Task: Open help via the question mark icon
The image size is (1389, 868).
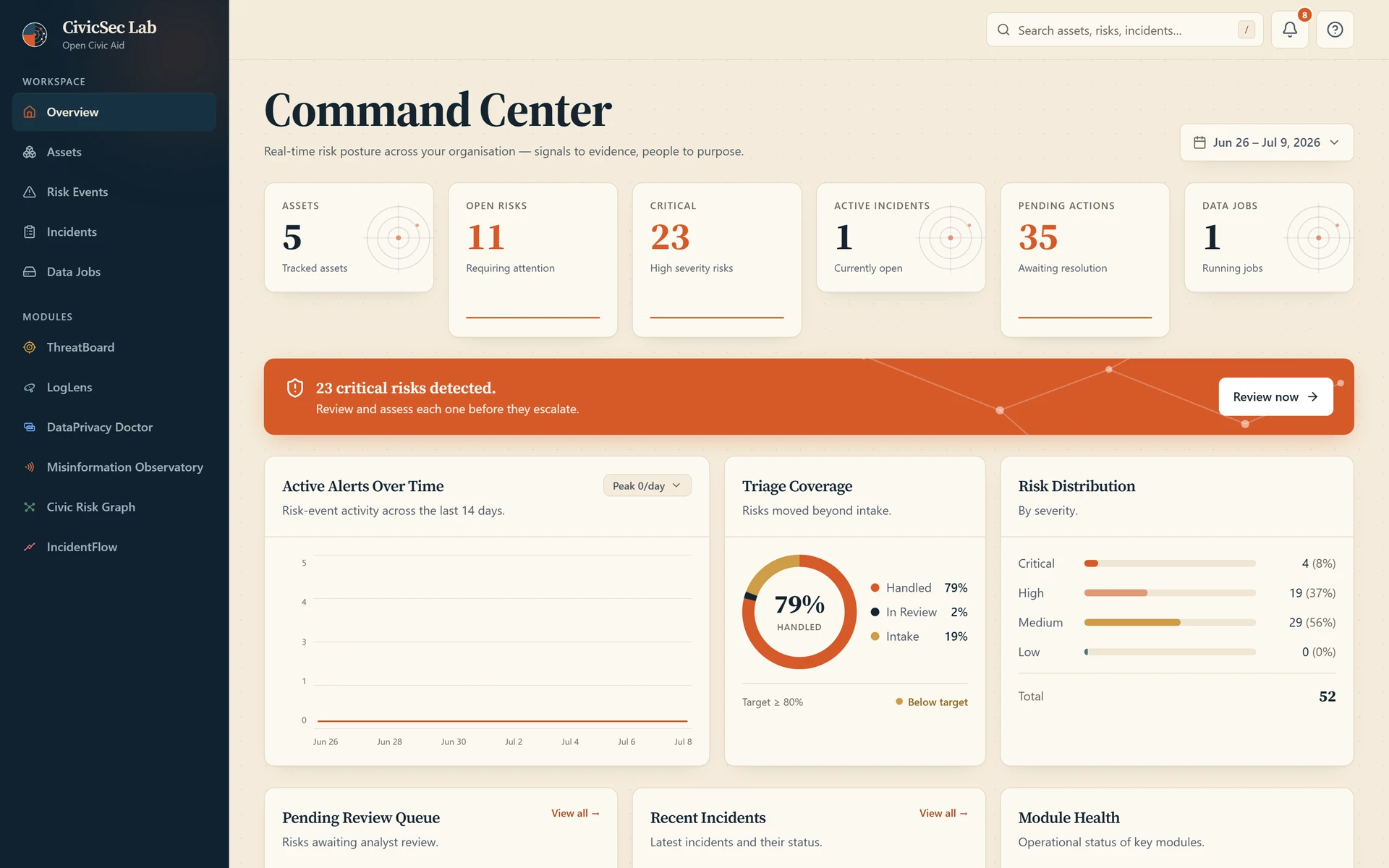Action: (1335, 30)
